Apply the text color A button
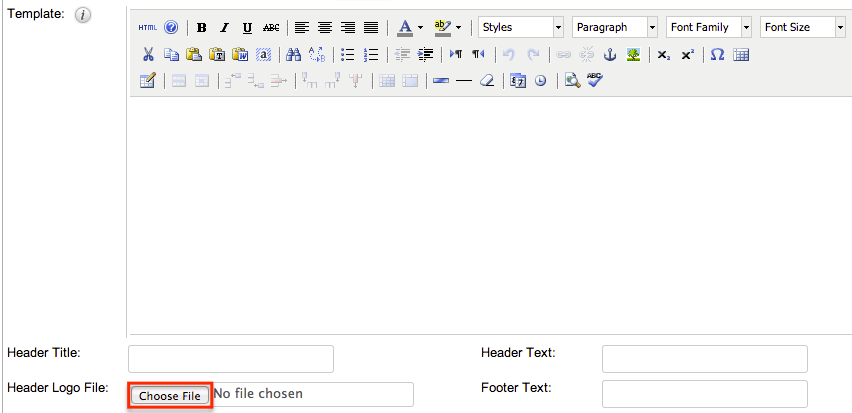The height and width of the screenshot is (413, 852). click(x=405, y=27)
